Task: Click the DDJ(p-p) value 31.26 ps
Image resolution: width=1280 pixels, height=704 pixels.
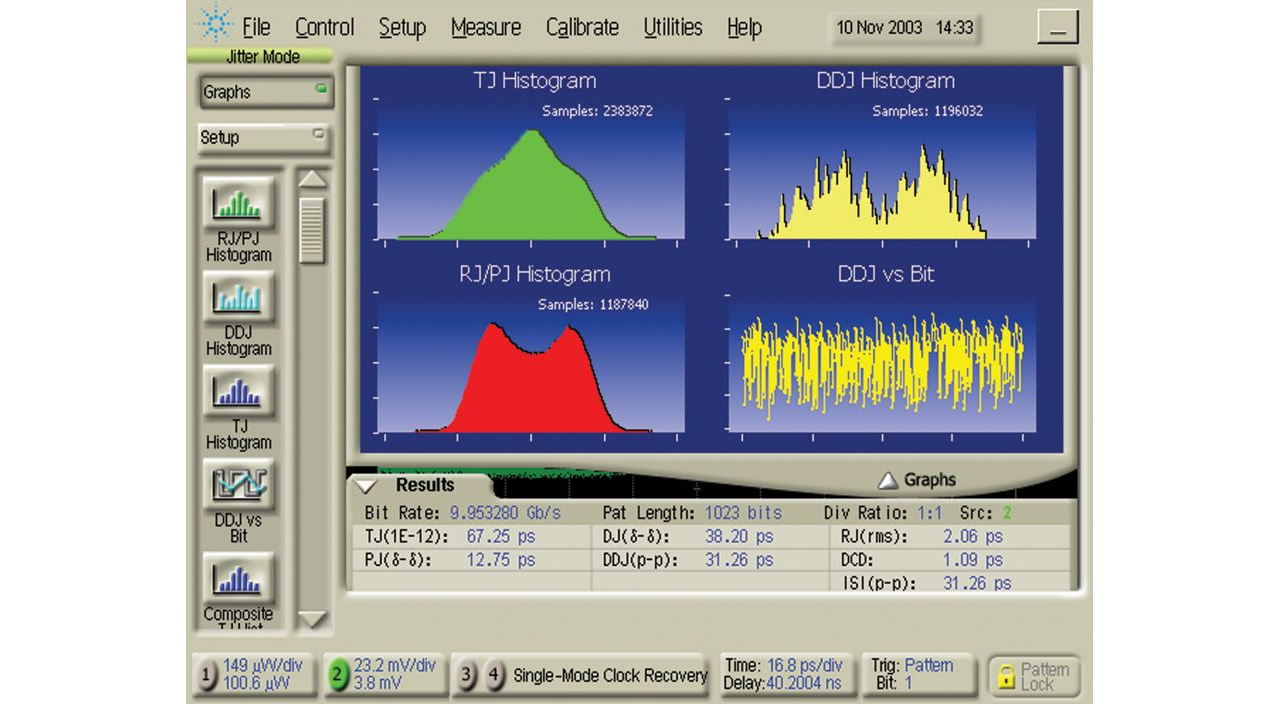Action: tap(739, 561)
